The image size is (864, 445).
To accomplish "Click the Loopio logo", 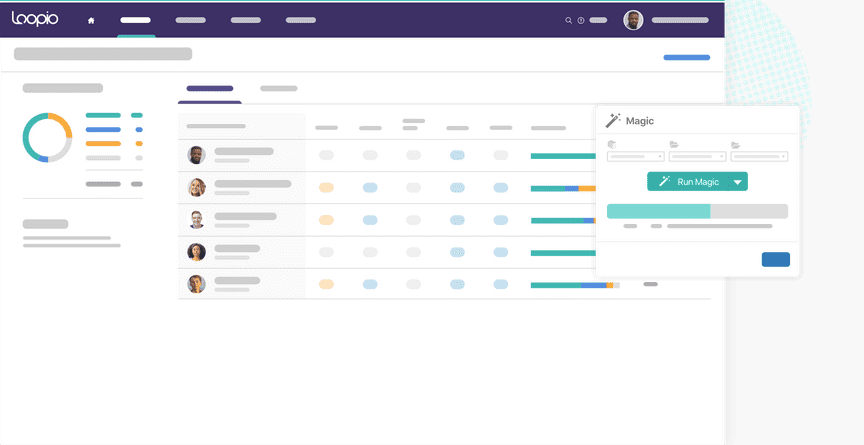I will (x=35, y=19).
